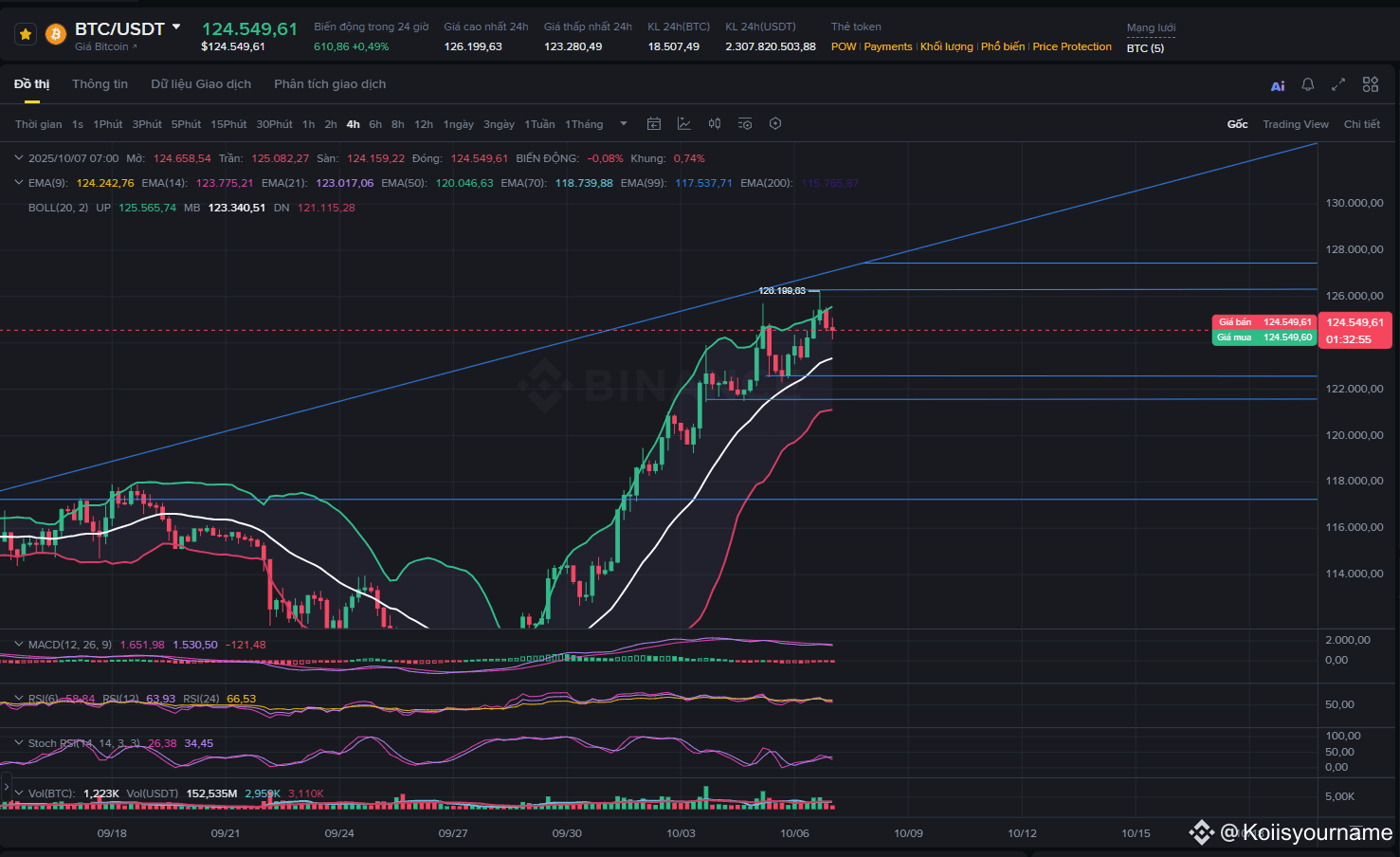This screenshot has height=857, width=1400.
Task: Click the 24h high value 126.199,63
Action: (473, 46)
